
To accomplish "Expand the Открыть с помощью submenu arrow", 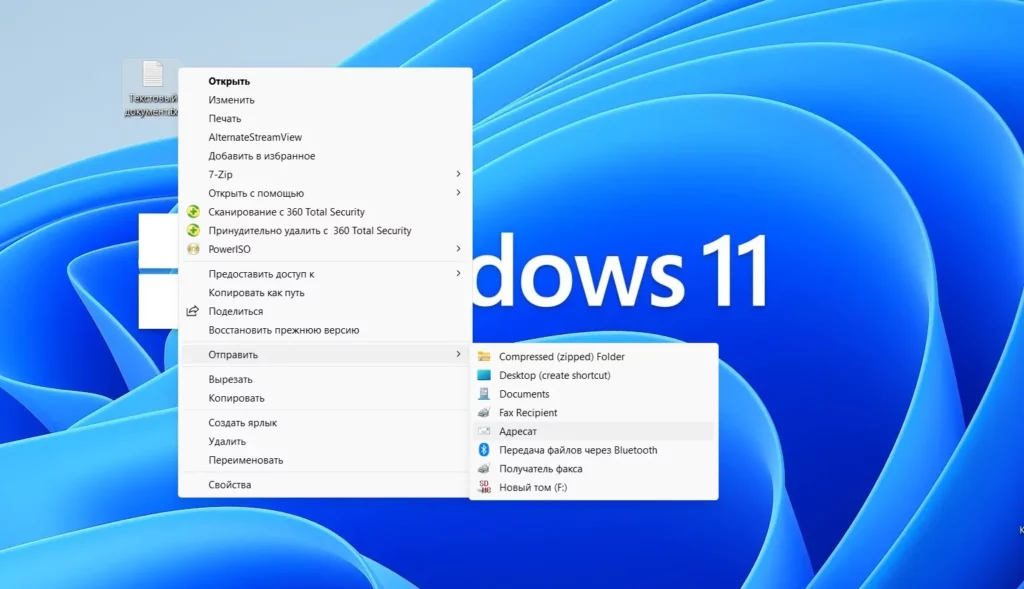I will [458, 193].
